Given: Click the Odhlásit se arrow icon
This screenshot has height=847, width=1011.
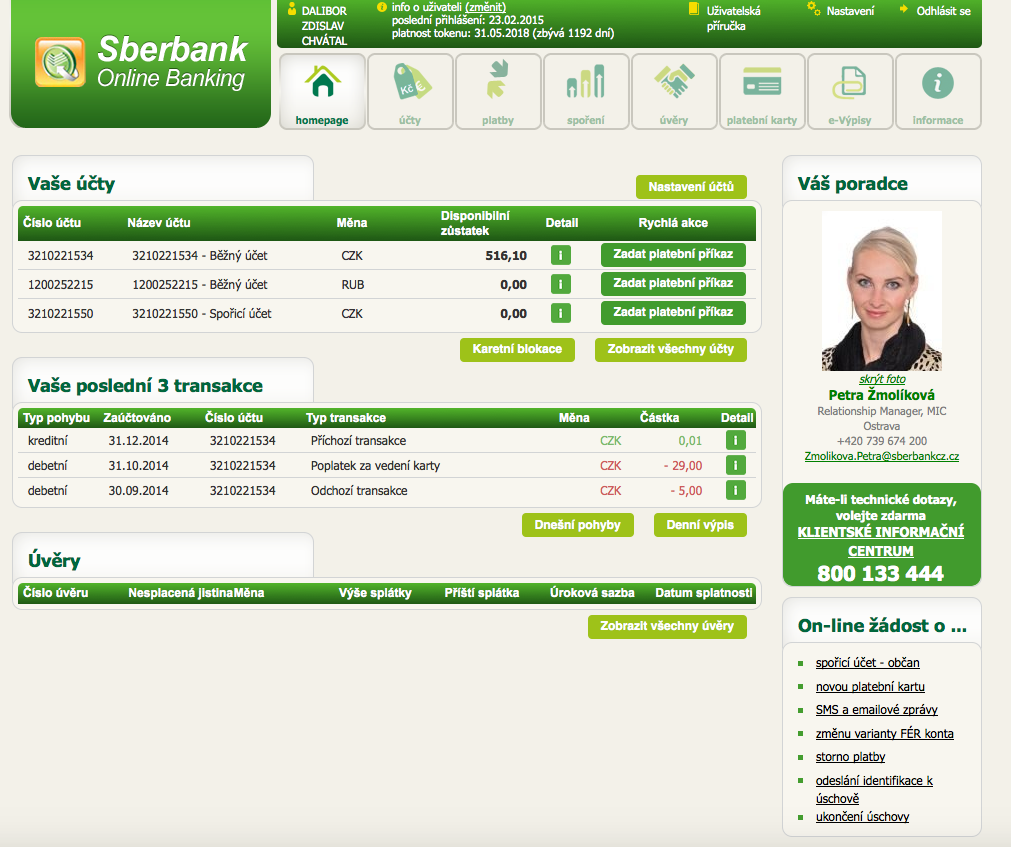Looking at the screenshot, I should pos(904,9).
